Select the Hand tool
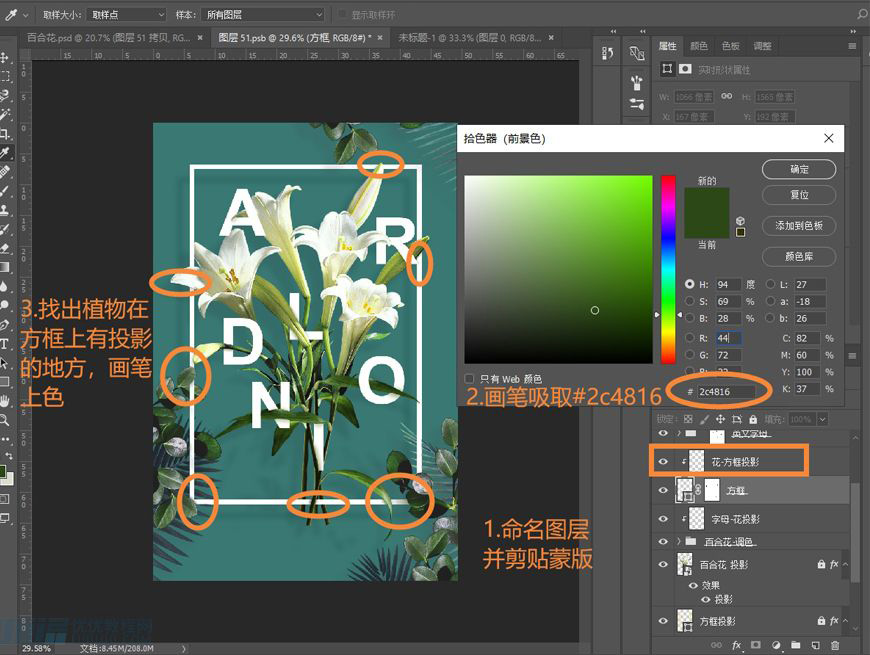The height and width of the screenshot is (655, 870). point(8,398)
